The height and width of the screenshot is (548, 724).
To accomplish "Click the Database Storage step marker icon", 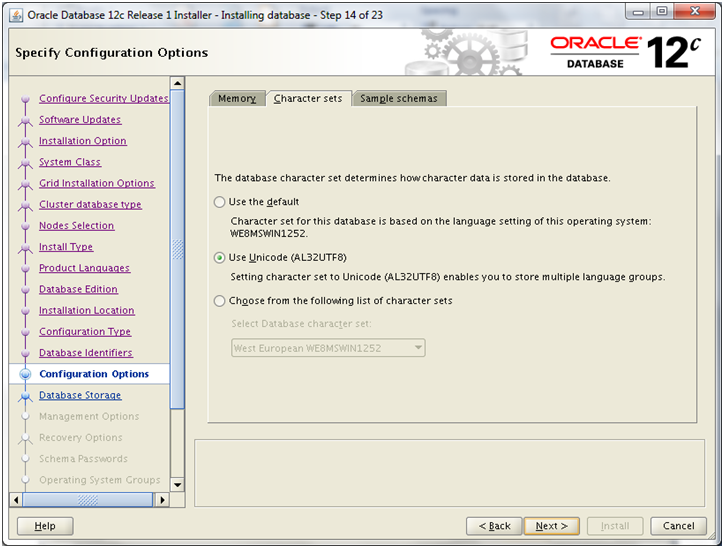I will (25, 396).
